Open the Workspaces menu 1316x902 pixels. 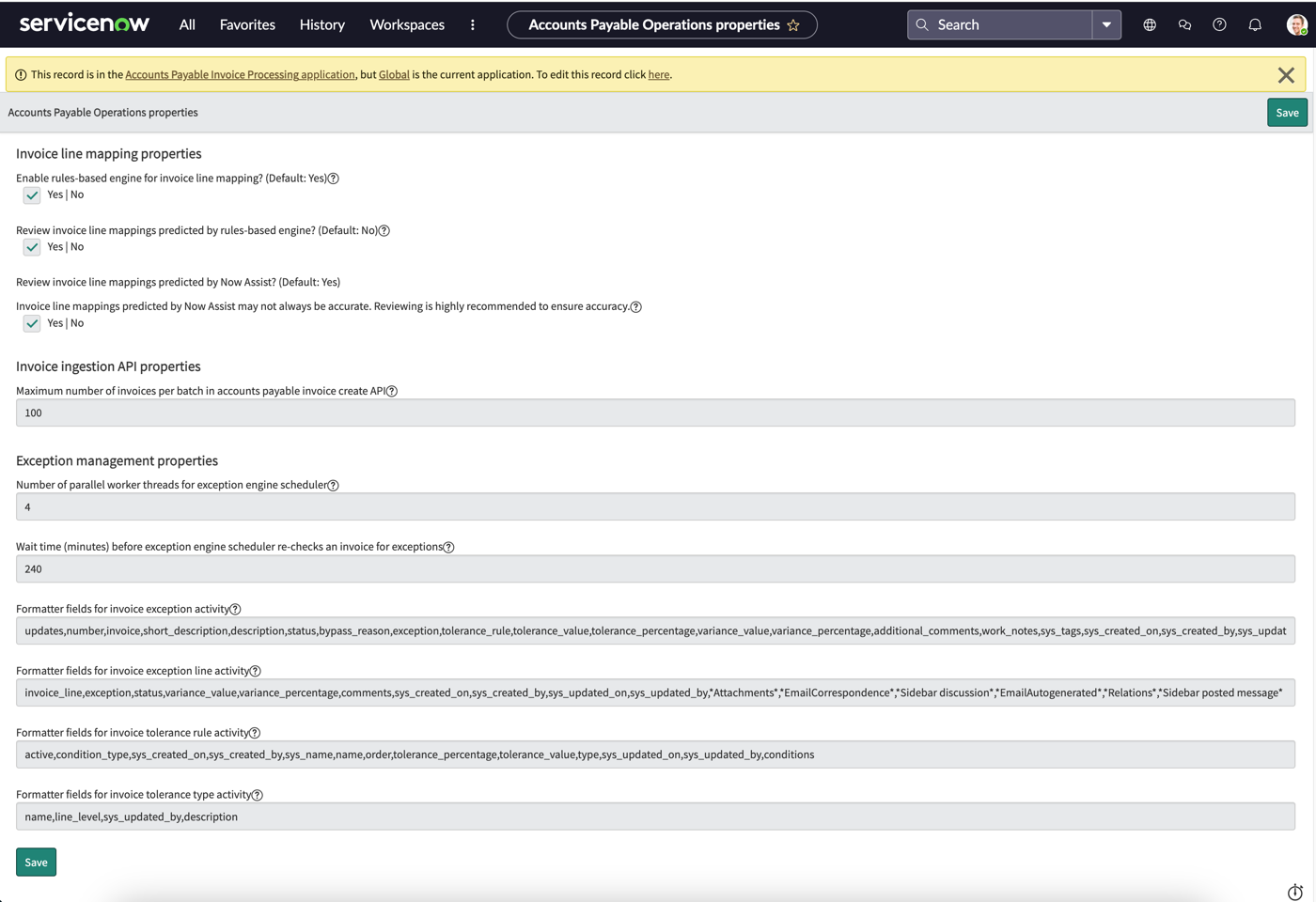pyautogui.click(x=407, y=25)
